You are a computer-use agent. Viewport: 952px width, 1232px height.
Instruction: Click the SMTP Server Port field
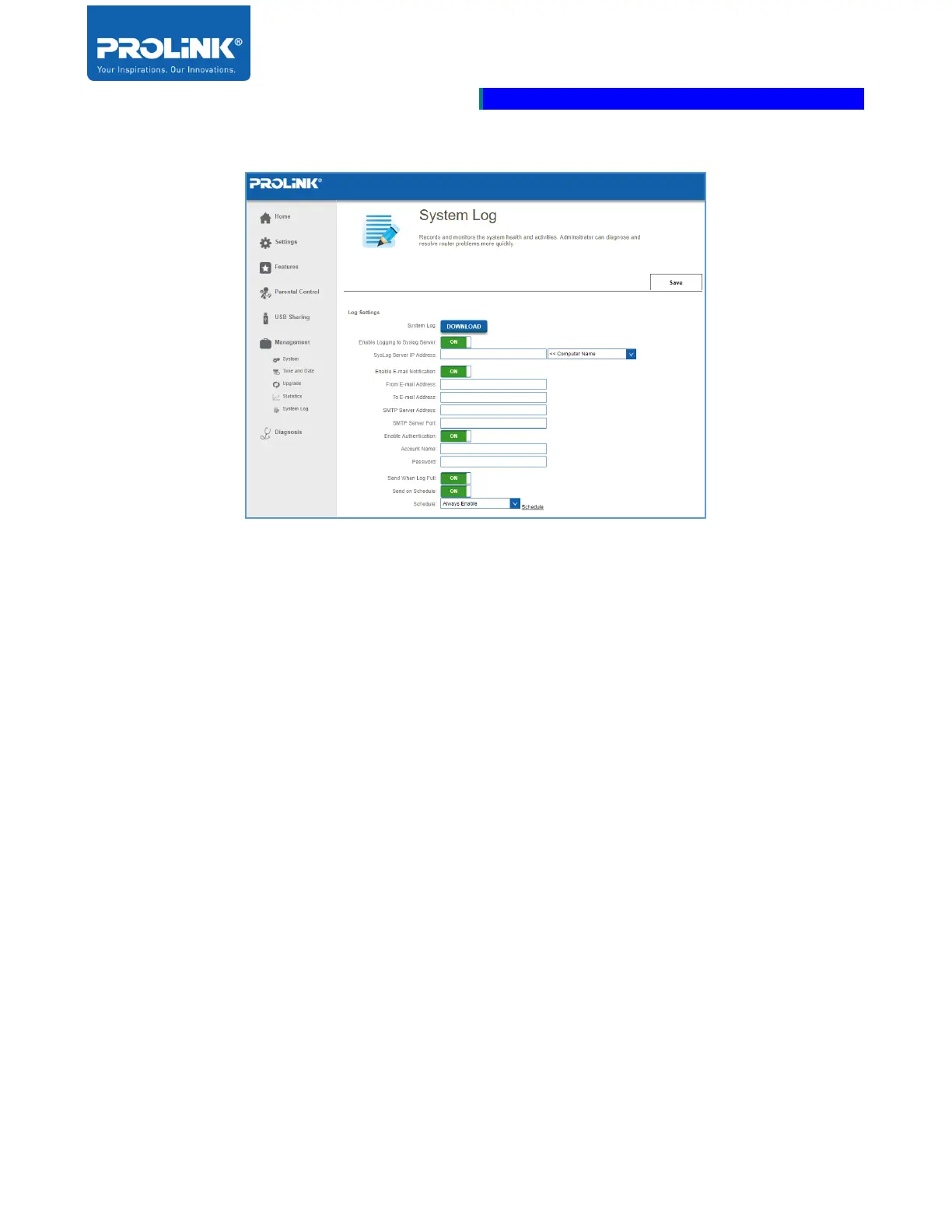tap(493, 423)
